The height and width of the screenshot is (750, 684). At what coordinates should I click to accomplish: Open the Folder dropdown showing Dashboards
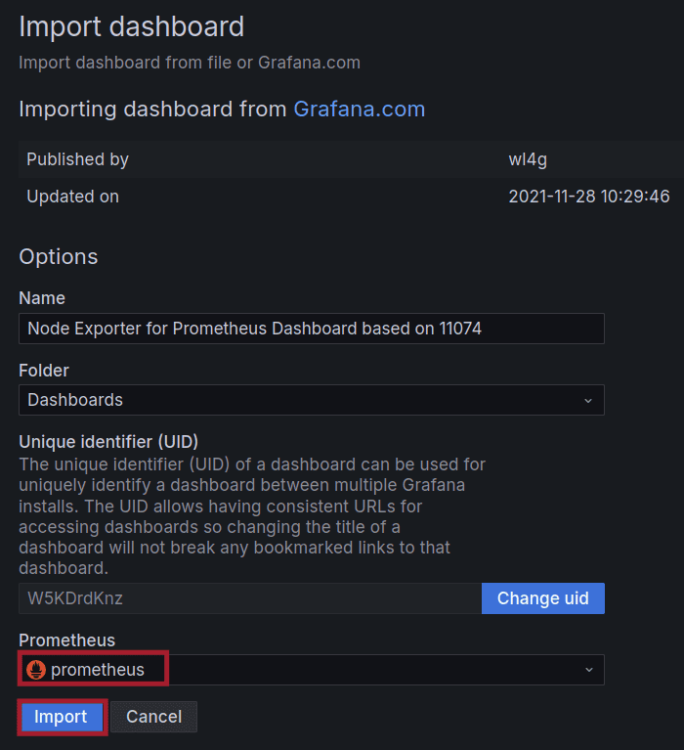coord(311,400)
